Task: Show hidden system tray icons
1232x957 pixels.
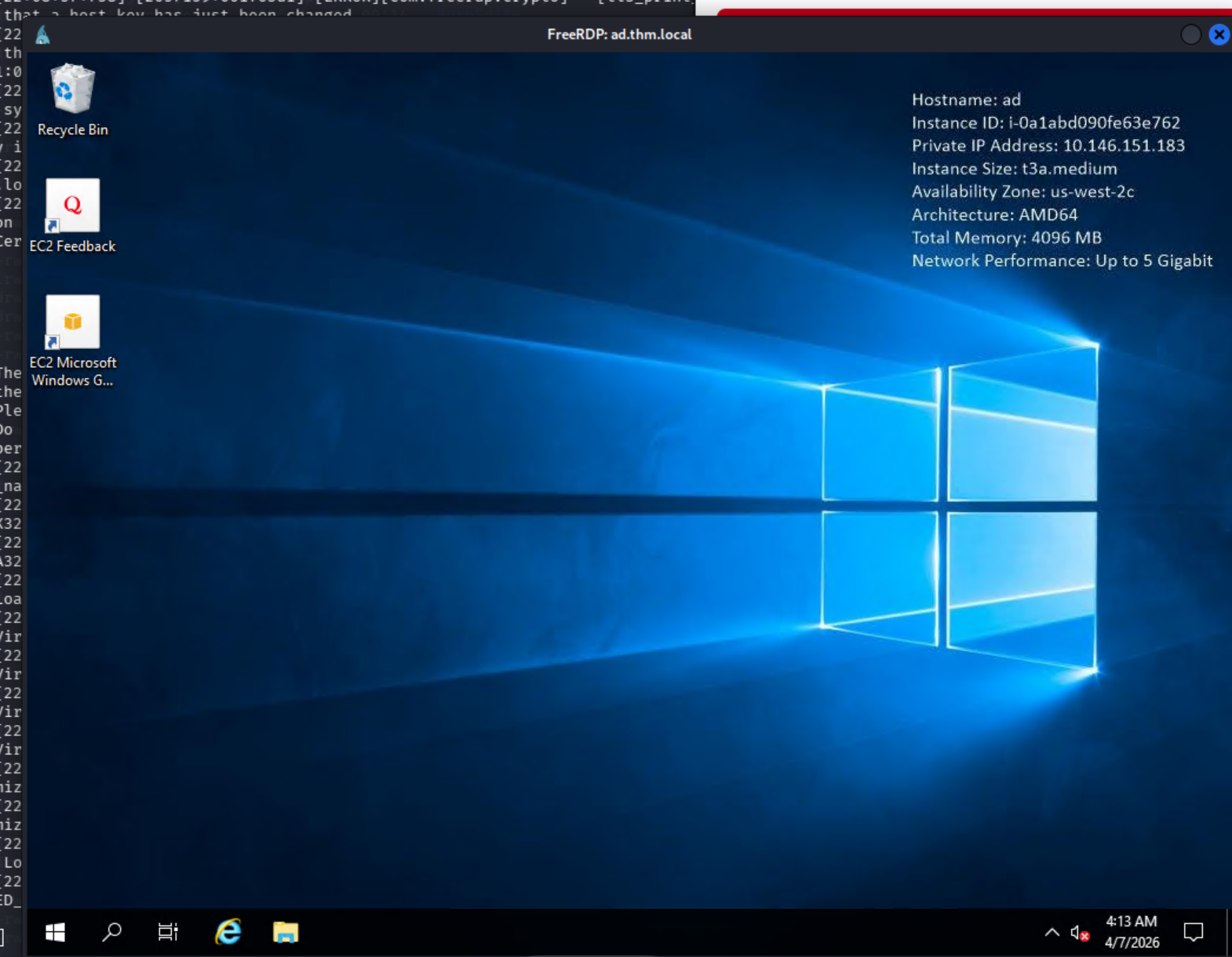Action: click(x=1052, y=932)
